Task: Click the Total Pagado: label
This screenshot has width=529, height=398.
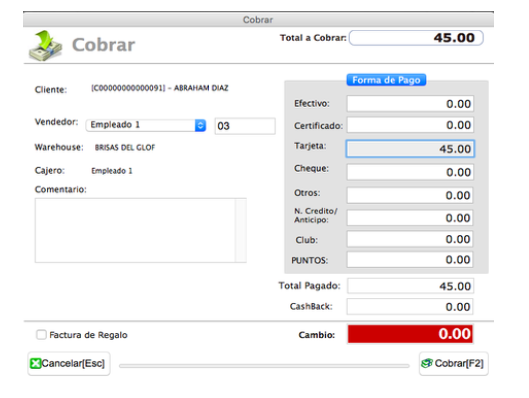Action: (x=309, y=286)
